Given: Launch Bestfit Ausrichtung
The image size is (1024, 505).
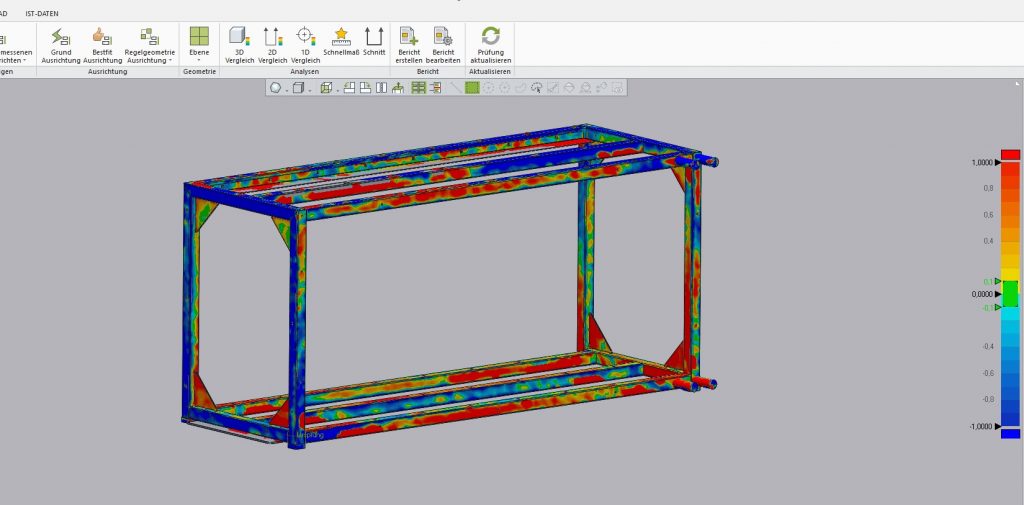Looking at the screenshot, I should pos(103,44).
